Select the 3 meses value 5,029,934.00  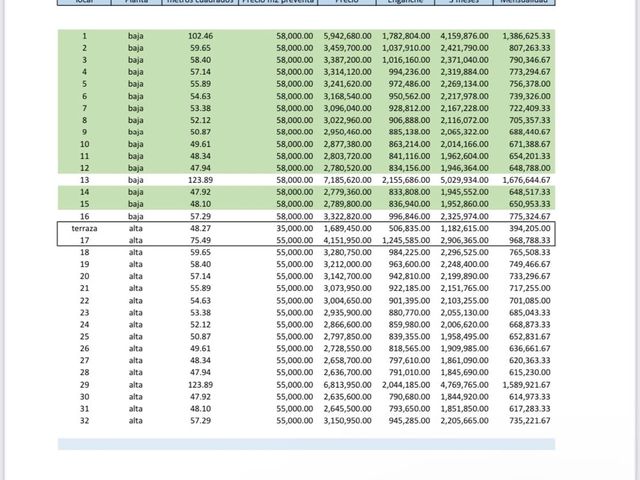click(x=464, y=180)
